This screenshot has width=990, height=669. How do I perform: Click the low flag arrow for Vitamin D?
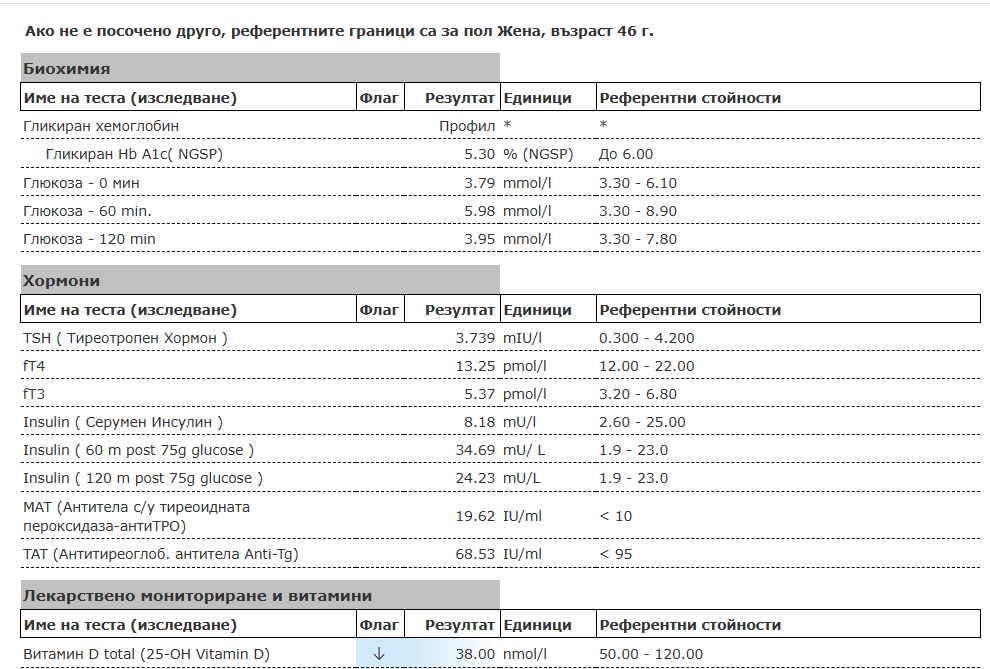pyautogui.click(x=379, y=654)
